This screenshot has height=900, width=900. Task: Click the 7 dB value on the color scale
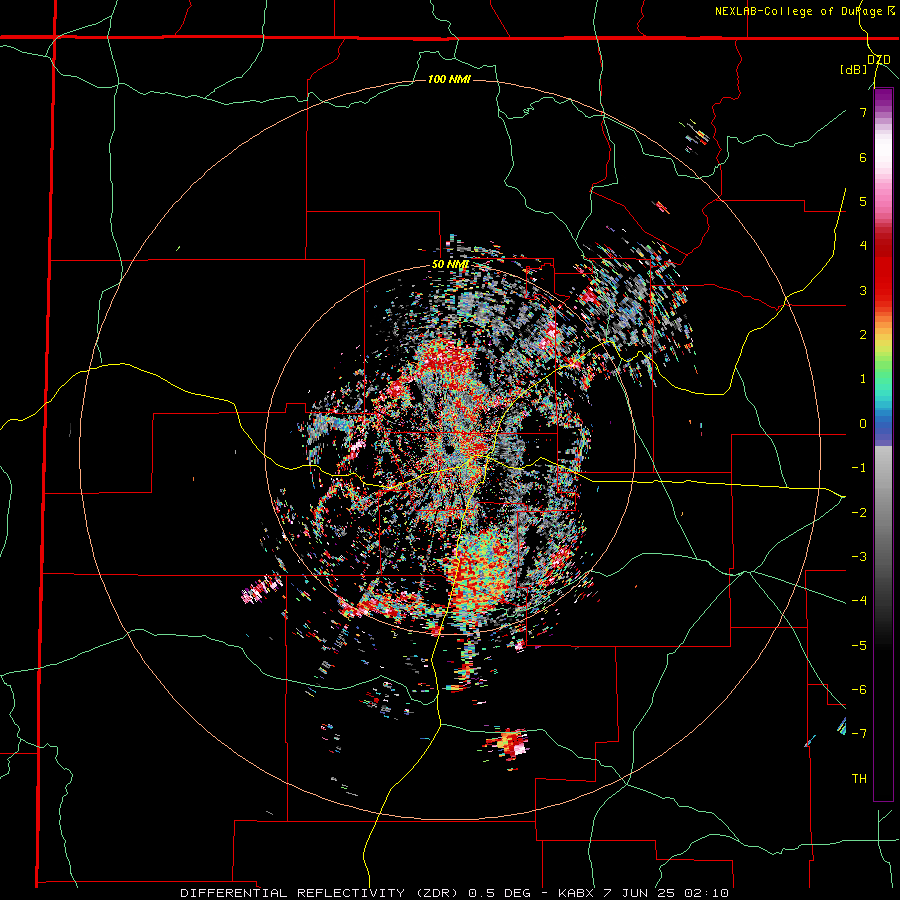[x=863, y=112]
